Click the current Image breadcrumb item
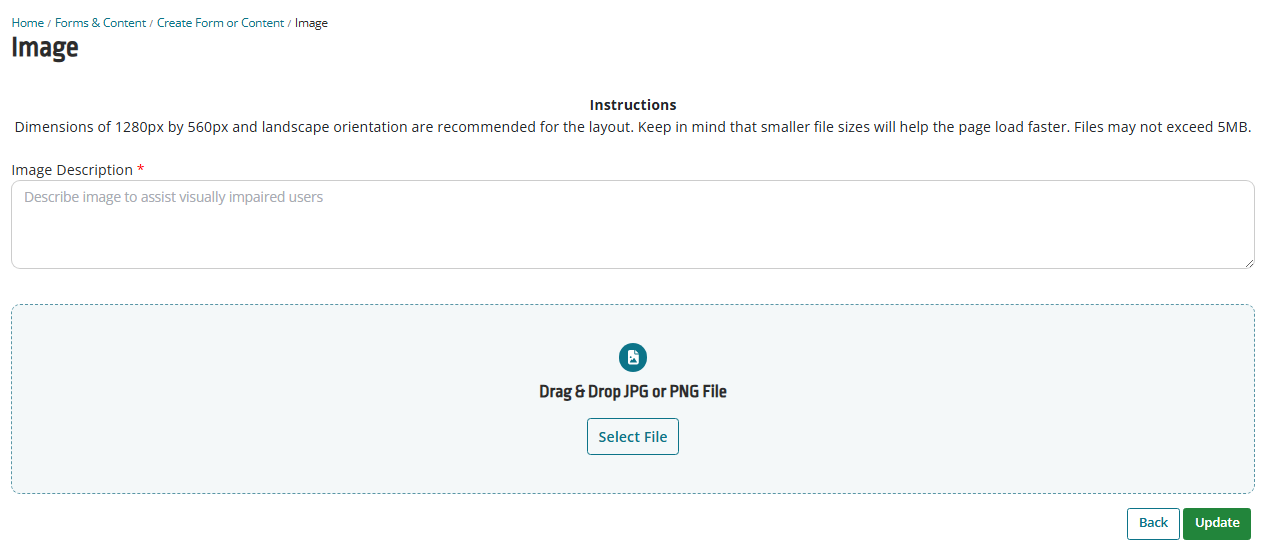Image resolution: width=1284 pixels, height=554 pixels. (311, 23)
